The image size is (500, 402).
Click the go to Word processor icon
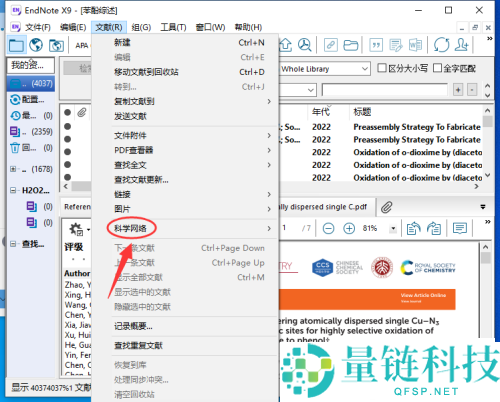[415, 45]
